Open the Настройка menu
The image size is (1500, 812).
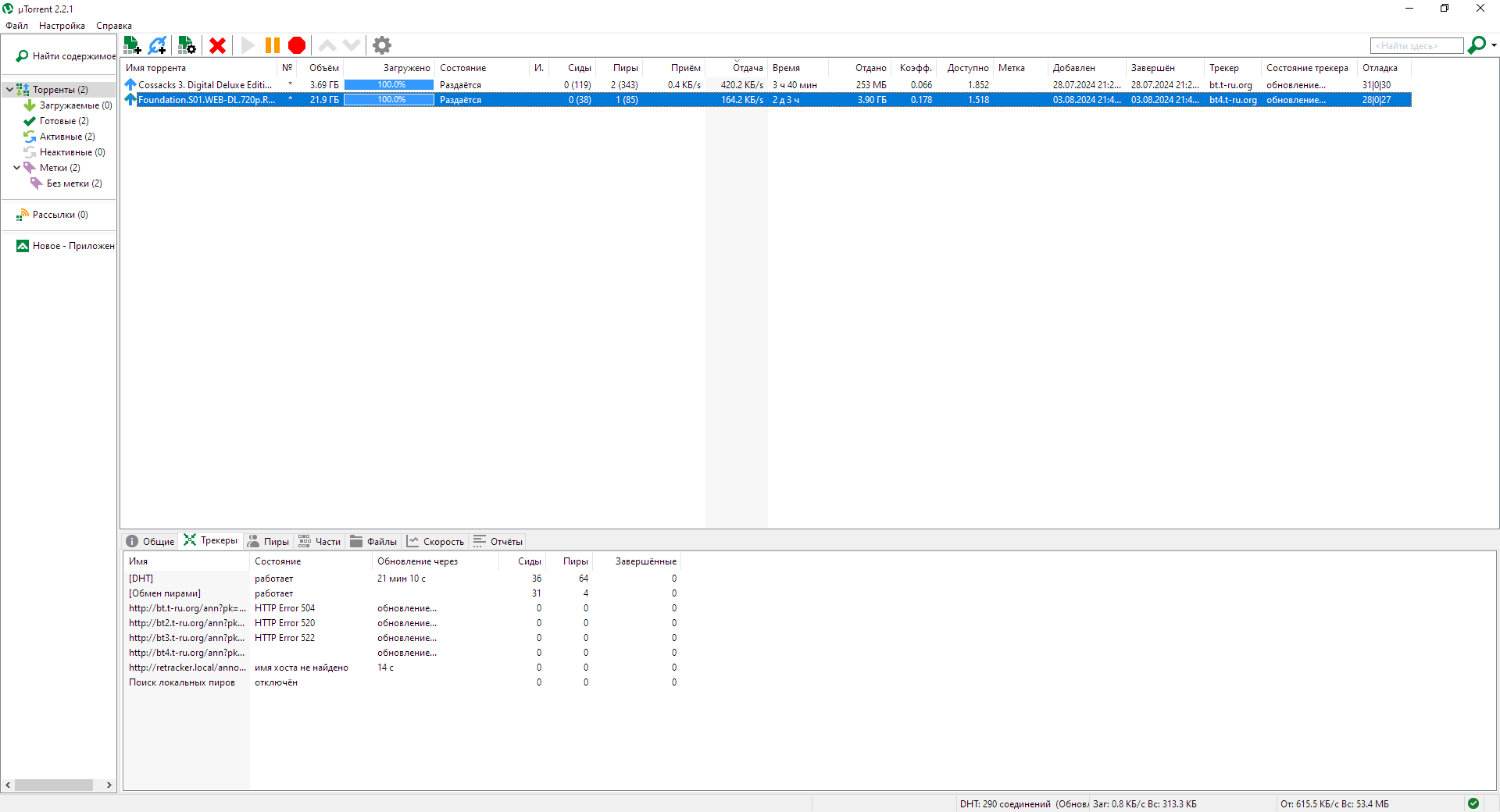point(62,26)
